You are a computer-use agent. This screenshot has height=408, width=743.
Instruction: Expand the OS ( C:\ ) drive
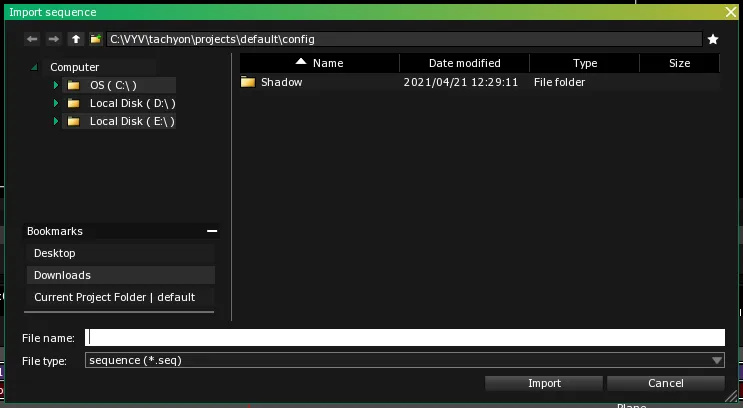click(55, 85)
